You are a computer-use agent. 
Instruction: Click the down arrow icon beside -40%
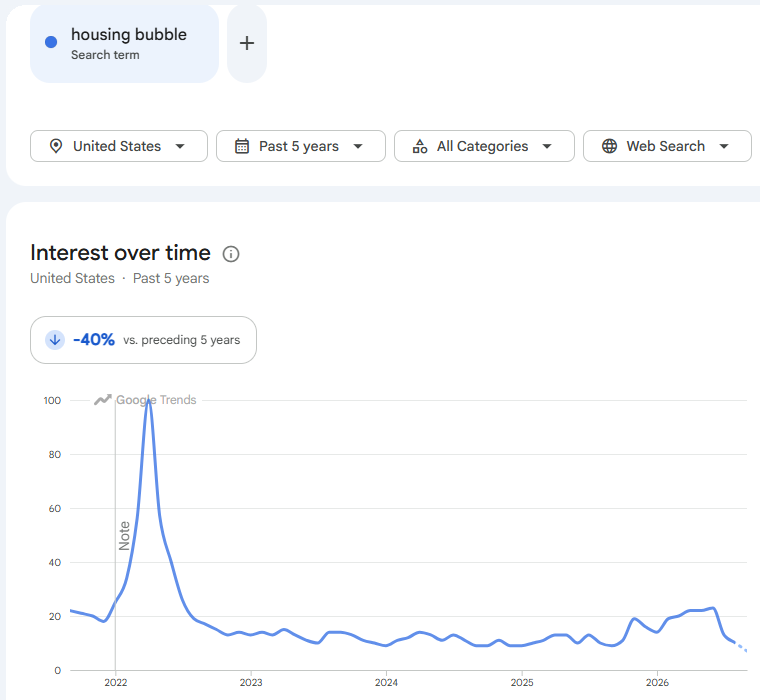pyautogui.click(x=55, y=340)
